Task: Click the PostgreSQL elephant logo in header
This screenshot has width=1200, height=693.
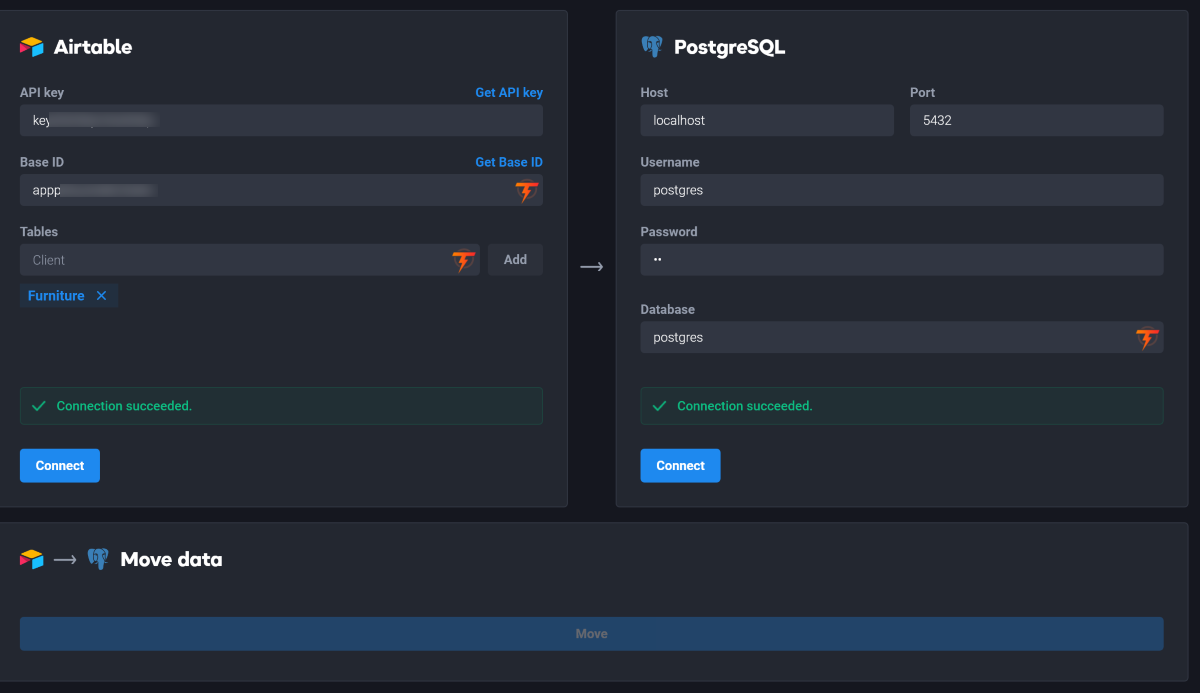Action: tap(652, 47)
